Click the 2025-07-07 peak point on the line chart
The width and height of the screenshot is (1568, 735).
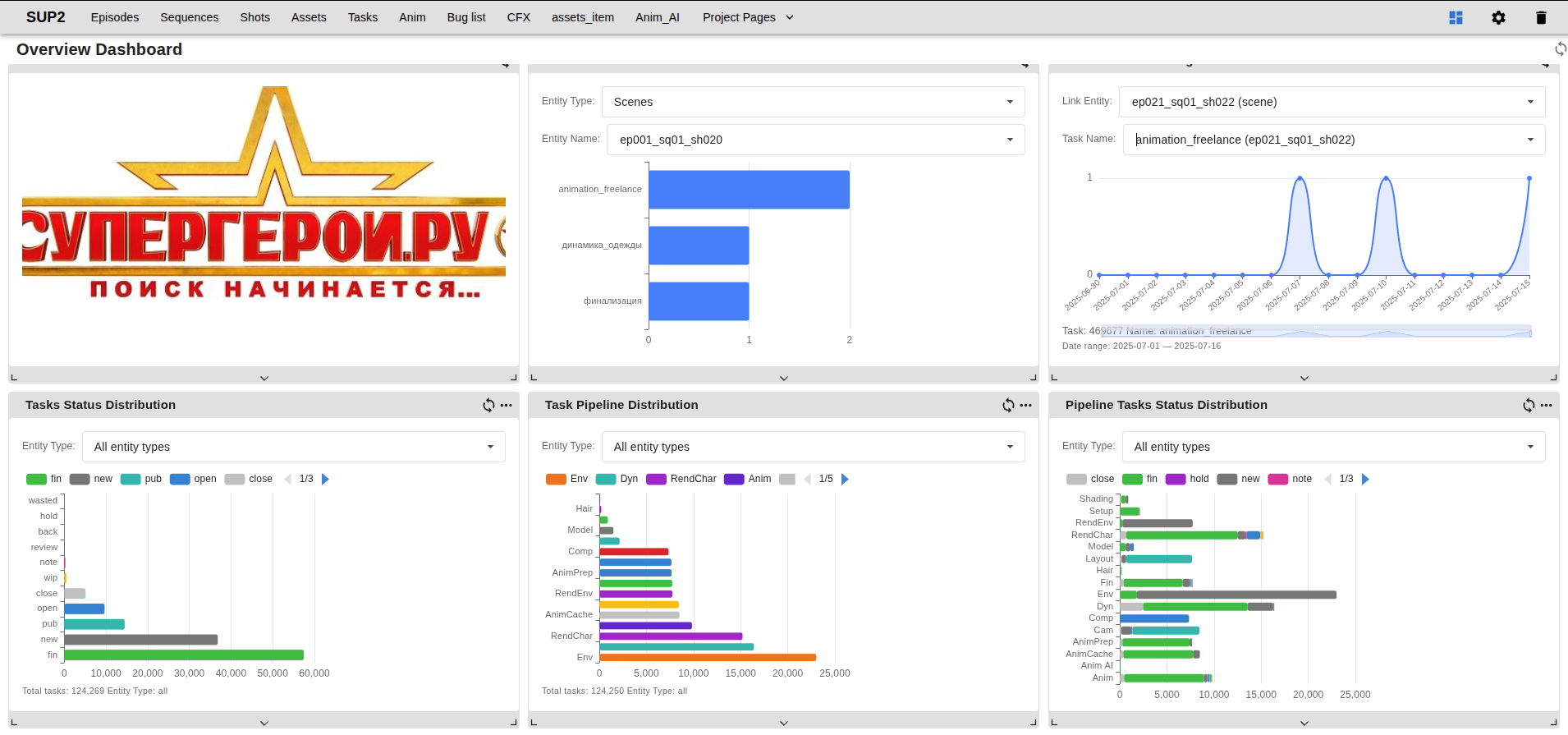tap(1300, 178)
